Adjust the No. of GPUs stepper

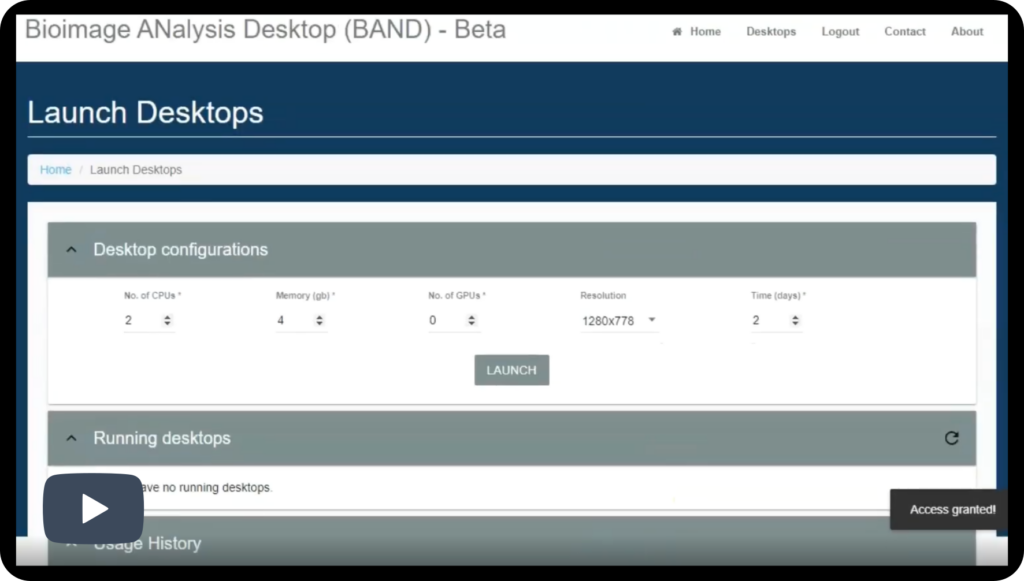(471, 321)
